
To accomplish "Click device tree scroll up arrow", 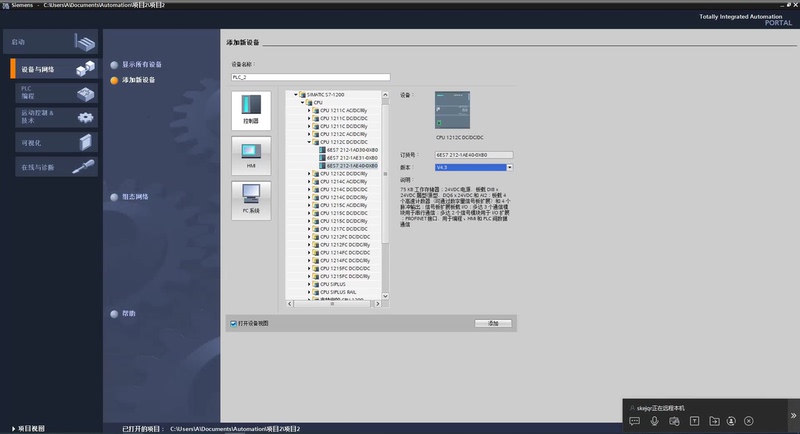I will [x=385, y=95].
